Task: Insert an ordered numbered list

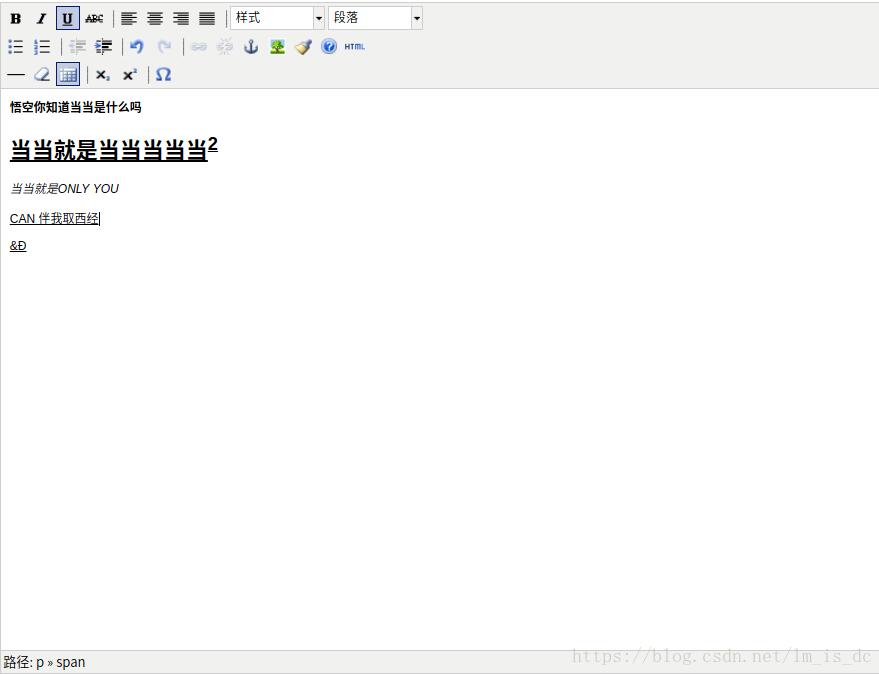Action: pos(41,47)
